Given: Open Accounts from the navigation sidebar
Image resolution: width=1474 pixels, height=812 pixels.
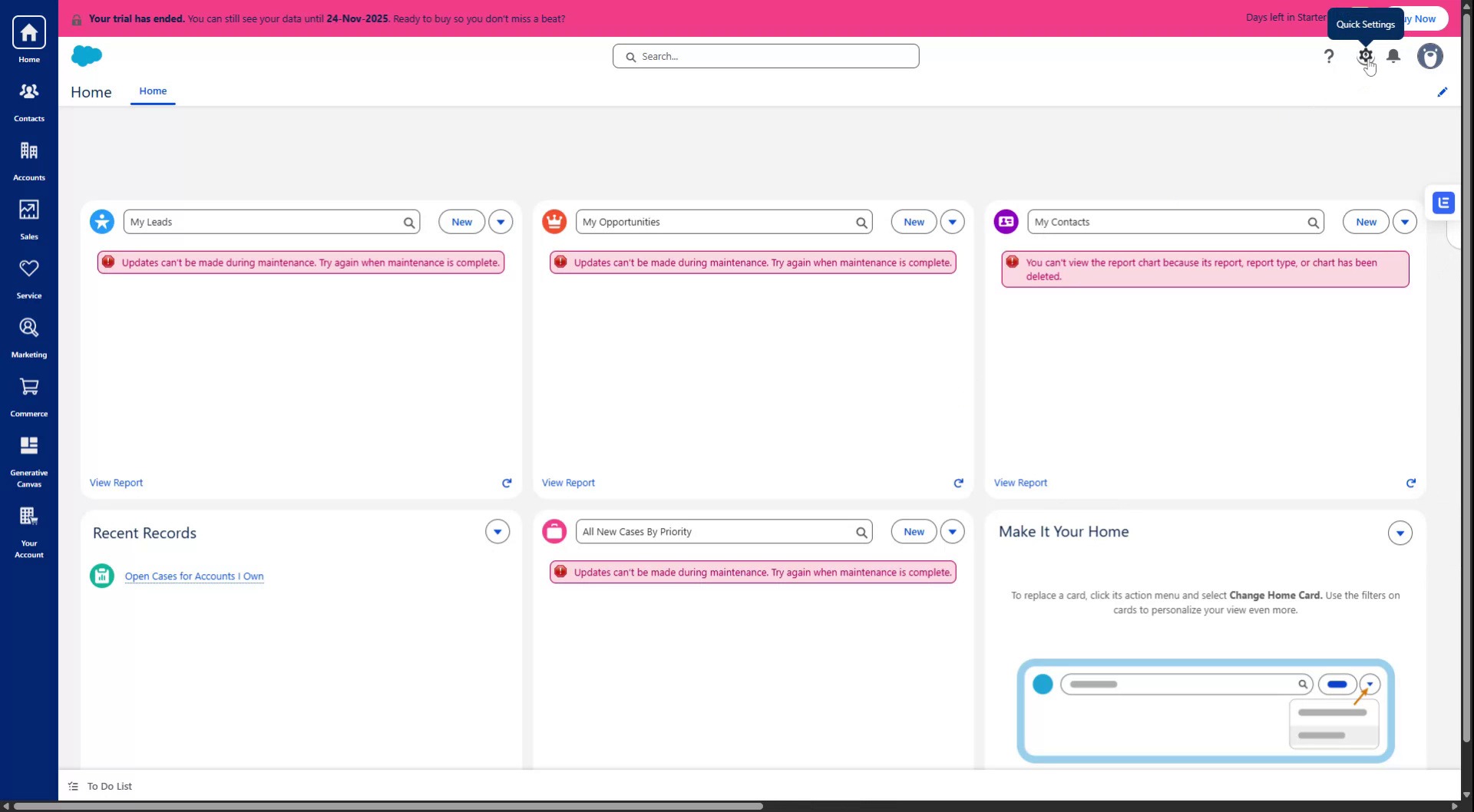Looking at the screenshot, I should pyautogui.click(x=28, y=159).
